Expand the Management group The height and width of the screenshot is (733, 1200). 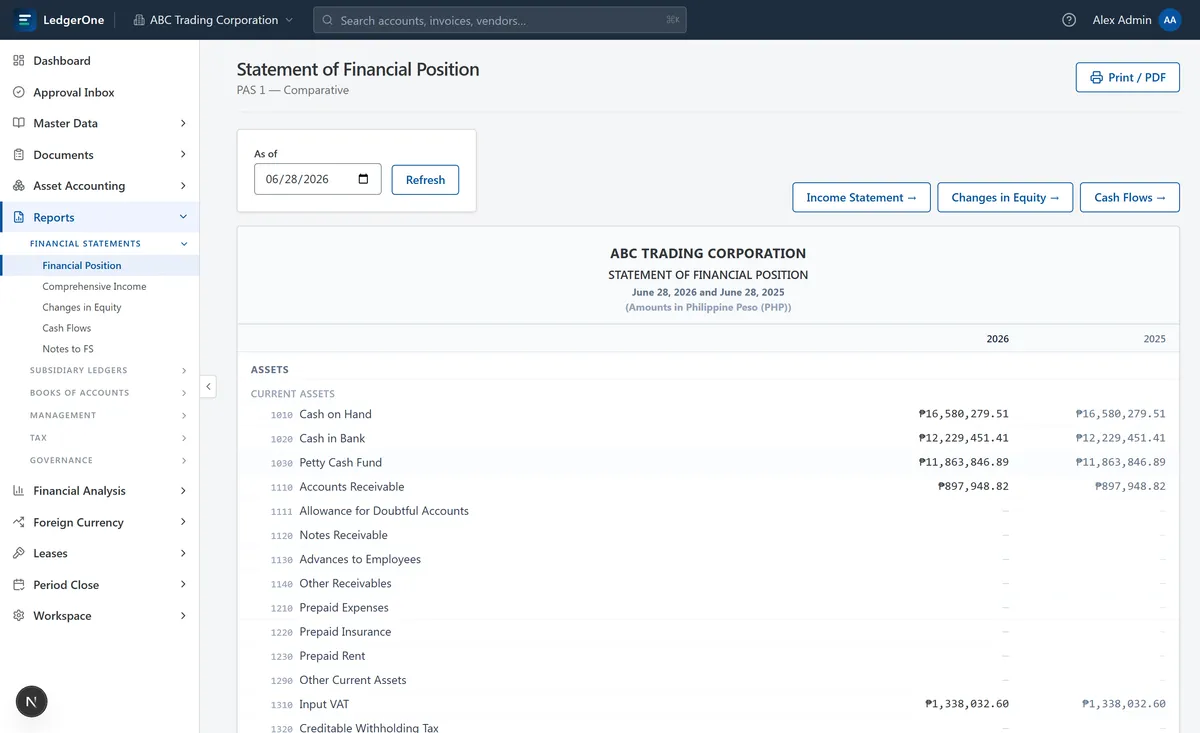coord(184,416)
